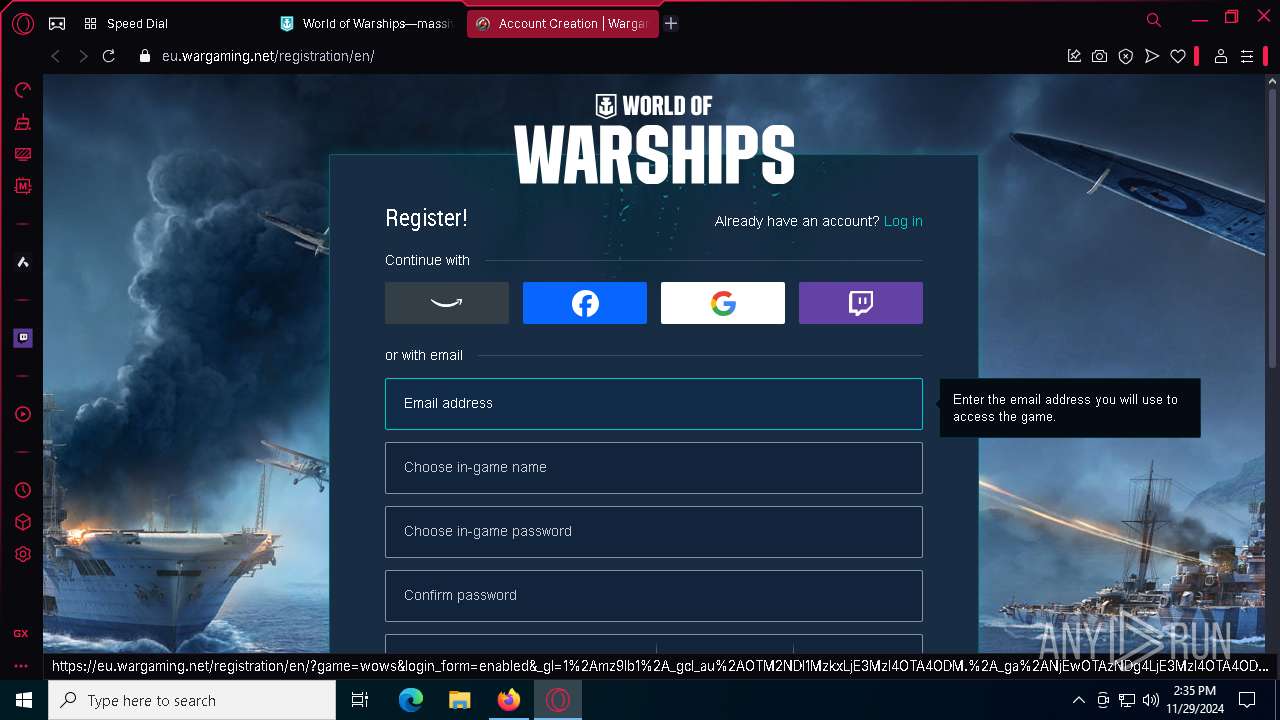The width and height of the screenshot is (1280, 720).
Task: Open the notifications action center
Action: 1247,700
